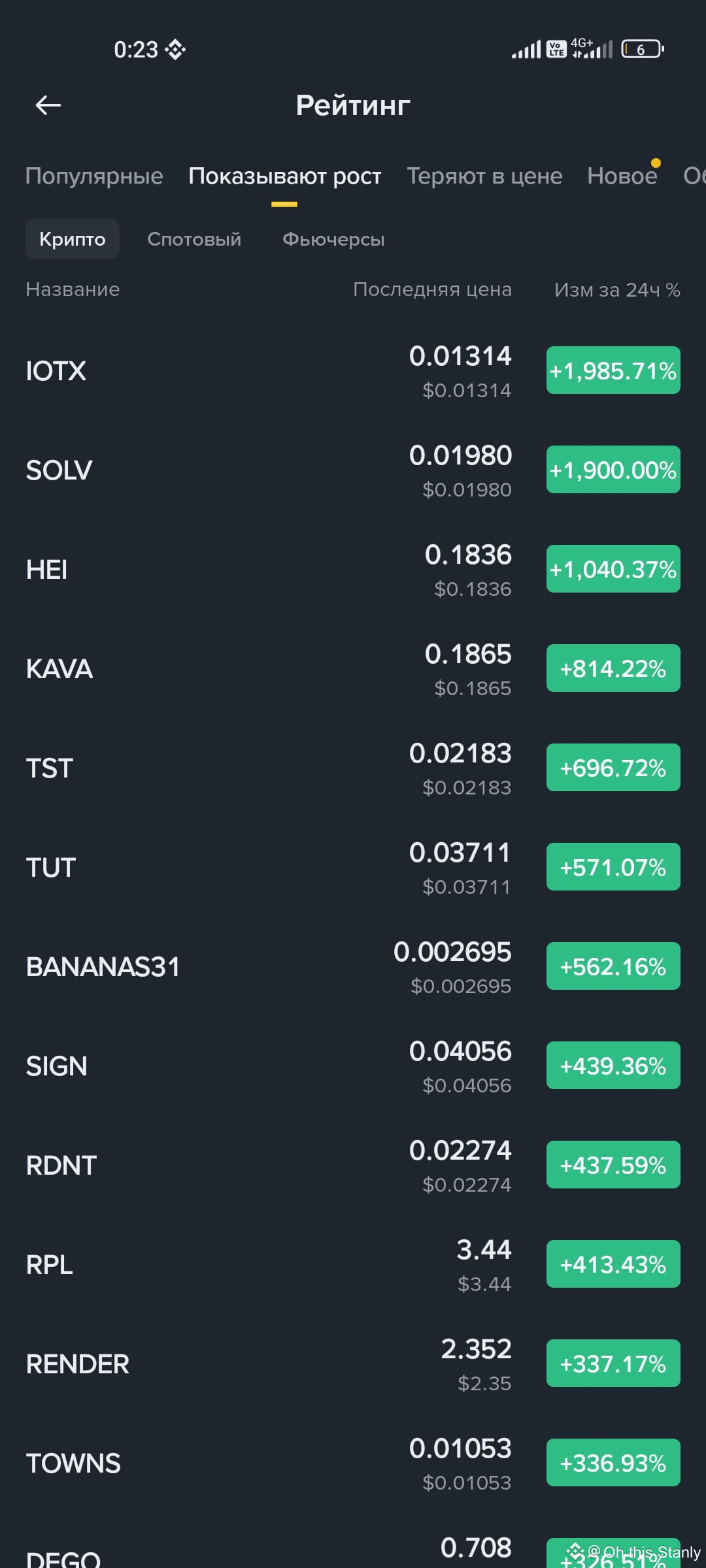Open the Новое tab

(622, 176)
